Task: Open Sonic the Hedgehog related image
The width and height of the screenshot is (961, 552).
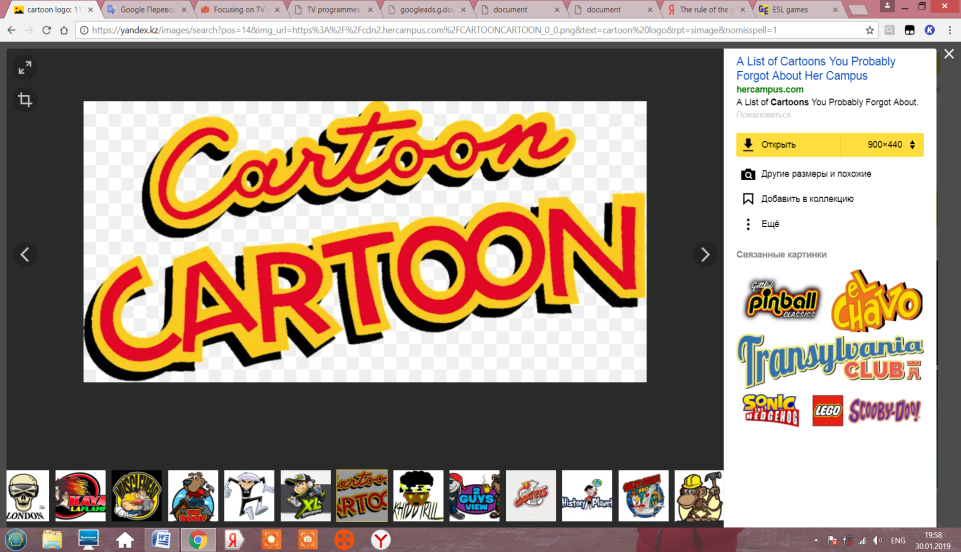Action: [771, 410]
